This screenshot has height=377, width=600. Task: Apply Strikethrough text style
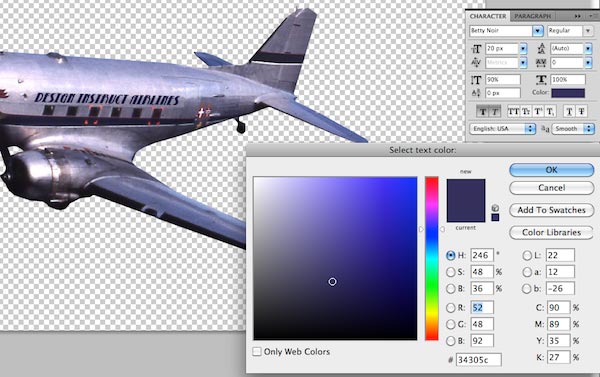[x=582, y=111]
